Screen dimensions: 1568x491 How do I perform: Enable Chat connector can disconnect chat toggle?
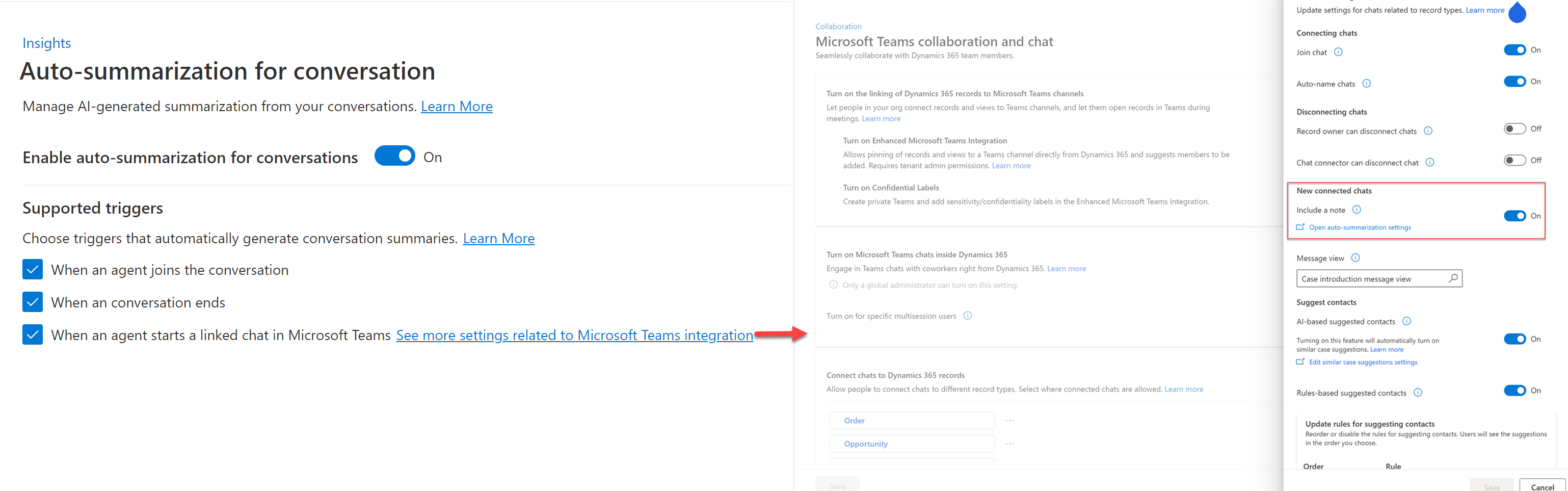click(1514, 160)
